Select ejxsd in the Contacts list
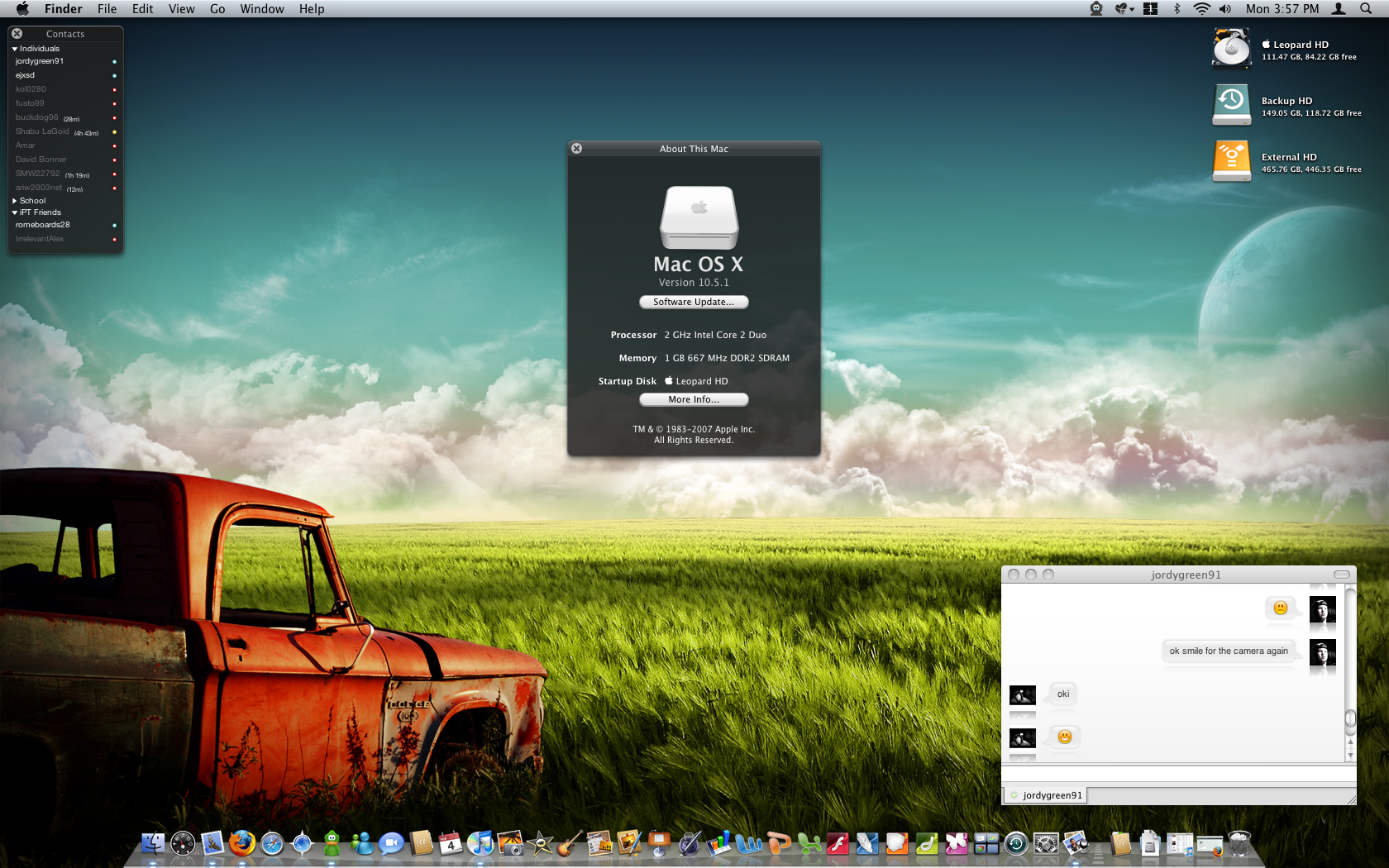 click(x=65, y=75)
